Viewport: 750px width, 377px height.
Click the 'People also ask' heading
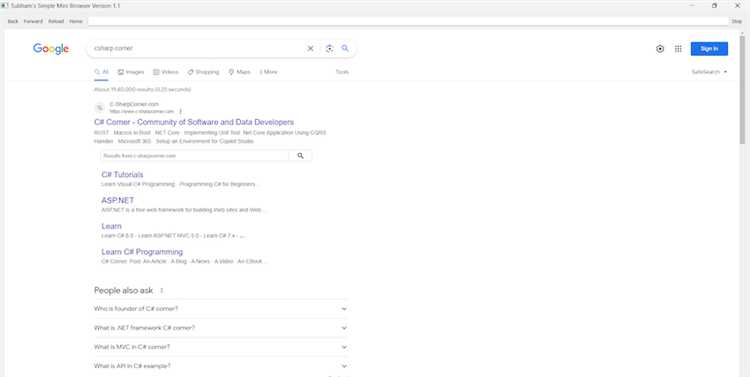[x=124, y=290]
